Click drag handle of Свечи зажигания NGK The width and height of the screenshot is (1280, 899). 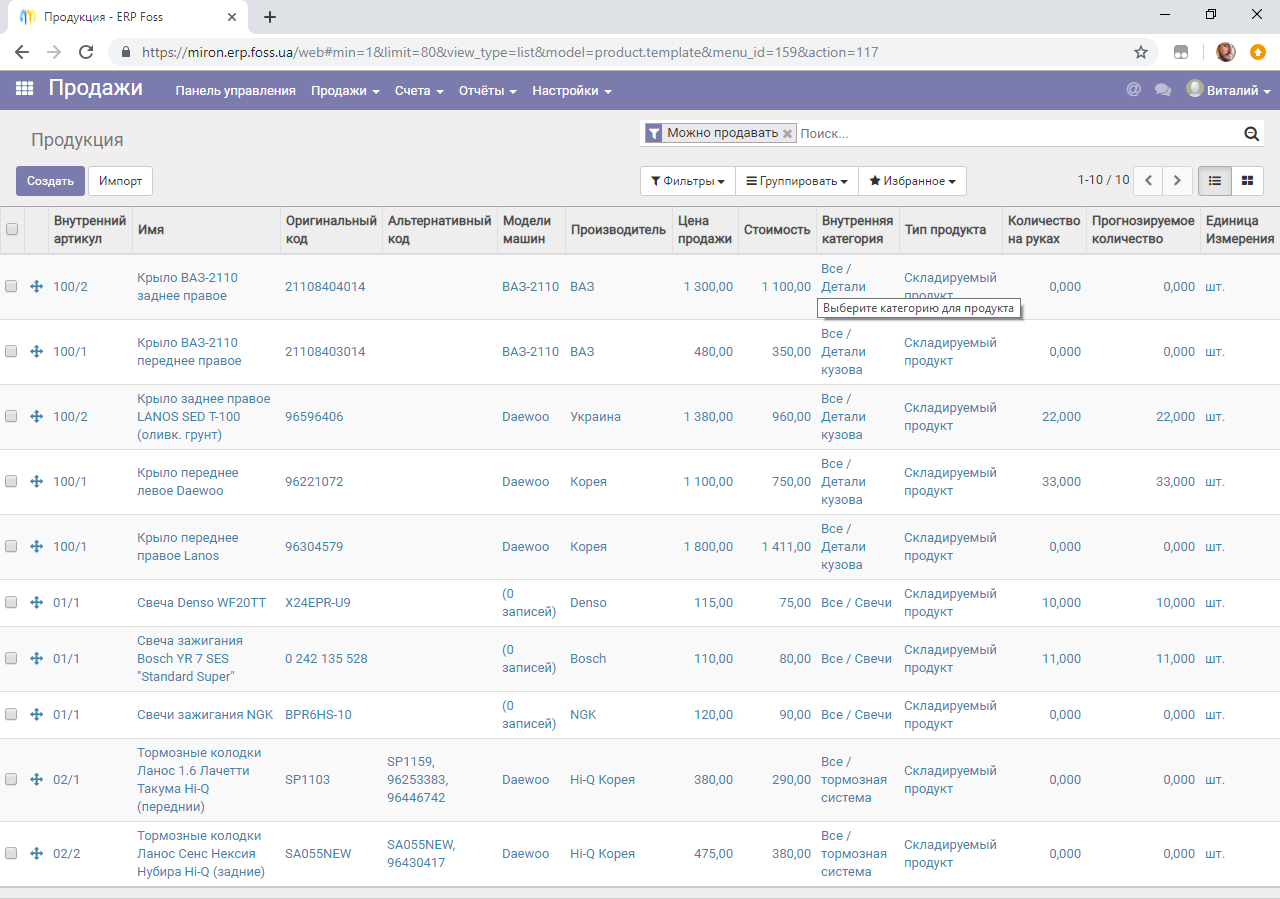[x=37, y=714]
